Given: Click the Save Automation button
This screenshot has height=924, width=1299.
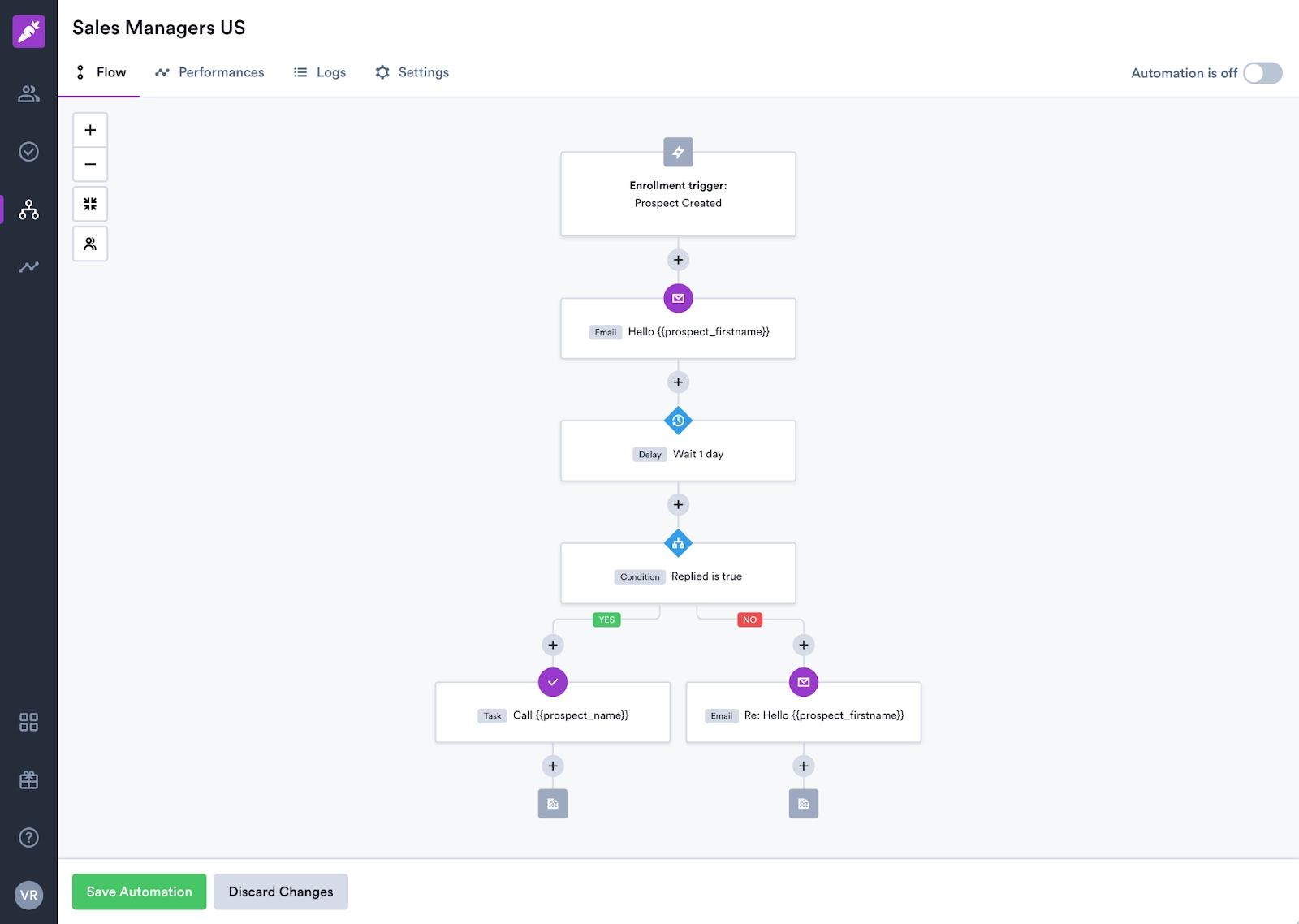Looking at the screenshot, I should (138, 892).
